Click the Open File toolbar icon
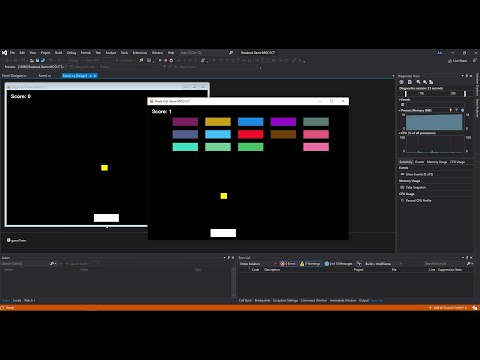Viewport: 480px width, 360px height. [32, 61]
